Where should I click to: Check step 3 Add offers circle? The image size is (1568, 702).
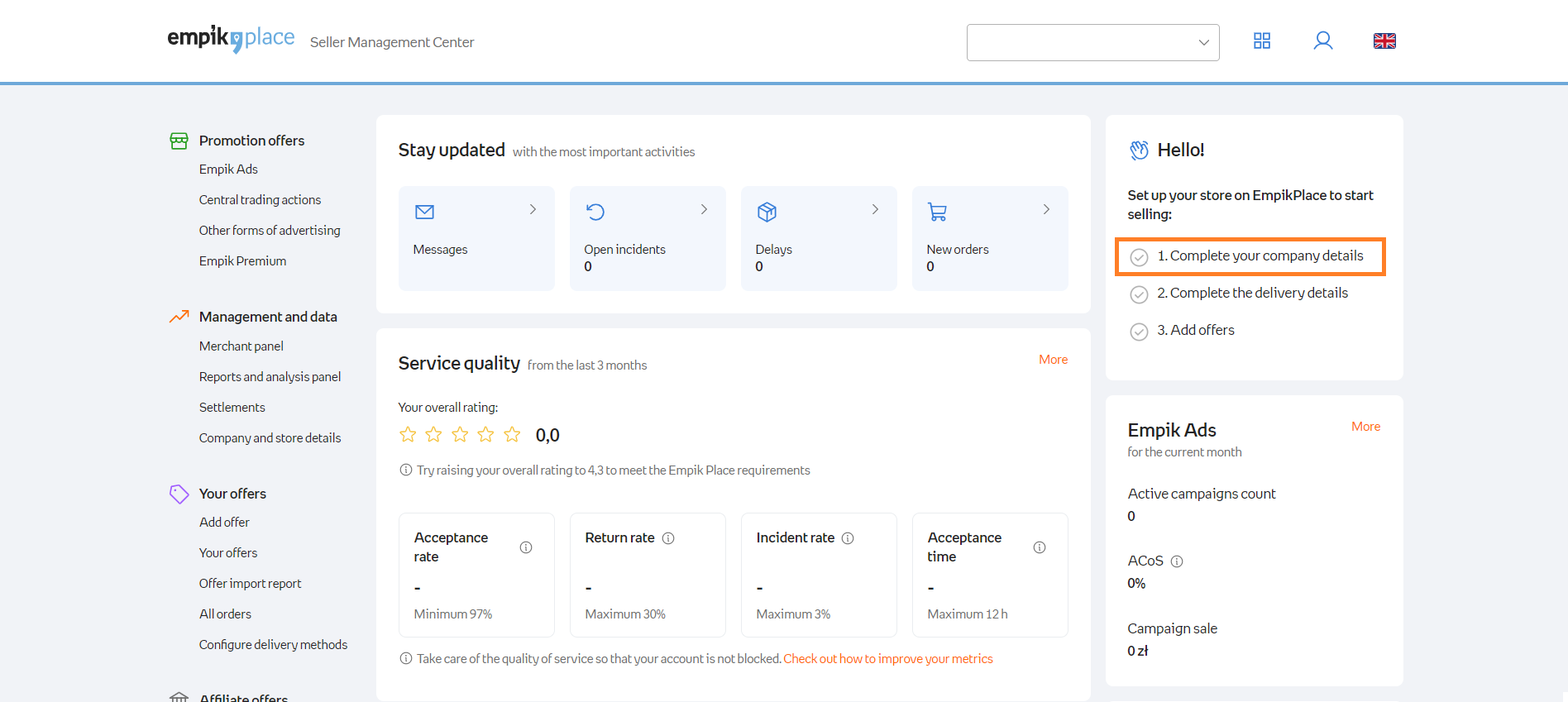point(1139,332)
